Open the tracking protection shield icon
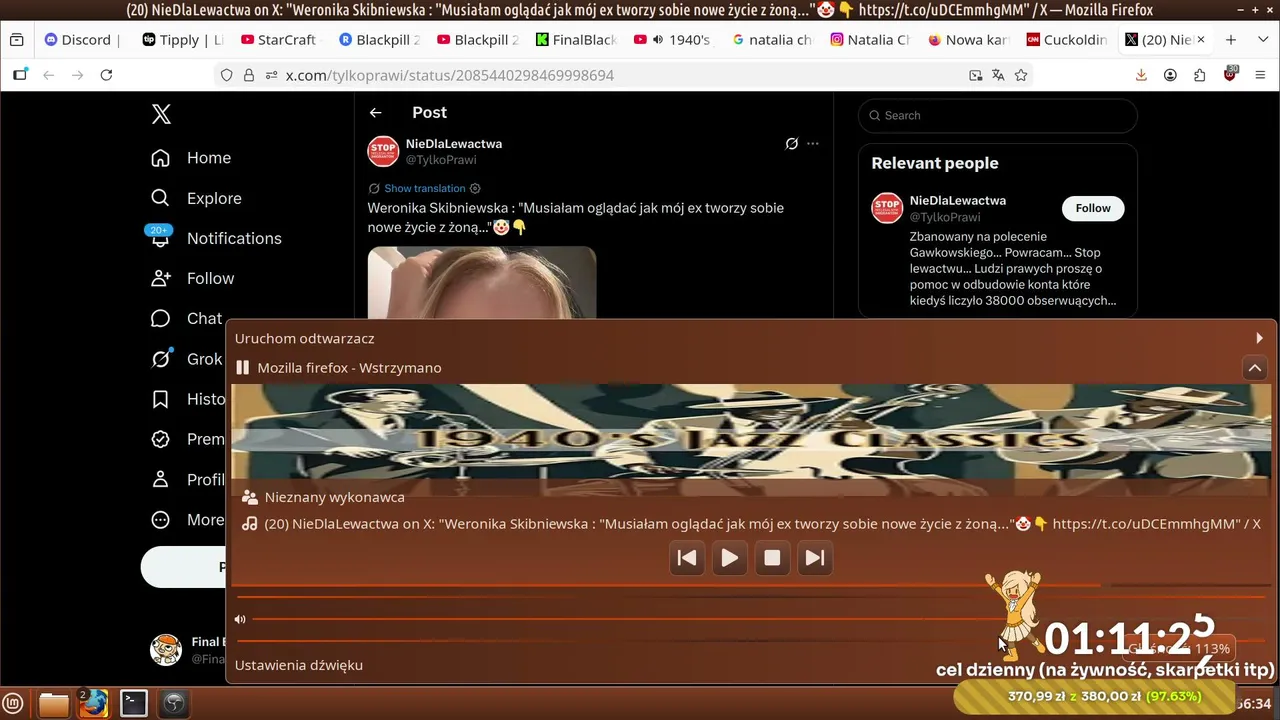 click(x=227, y=75)
